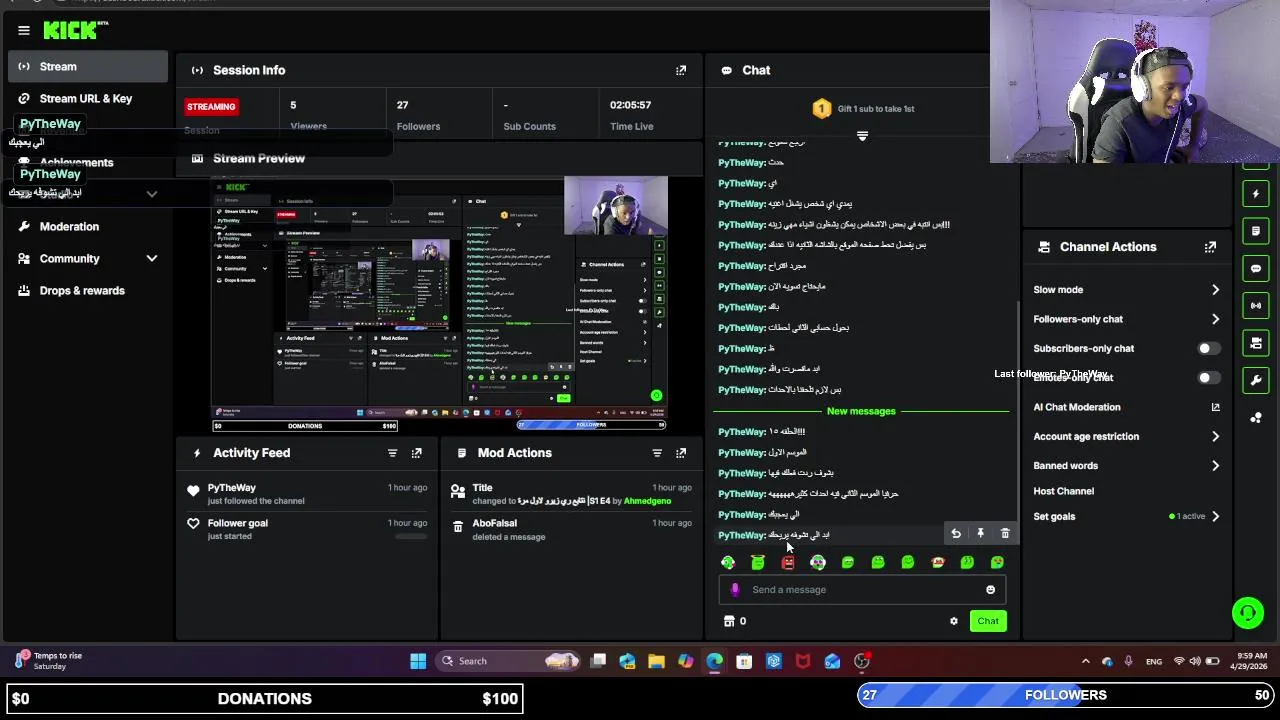This screenshot has width=1280, height=720.
Task: Reply to the hovered chat message
Action: pyautogui.click(x=956, y=534)
